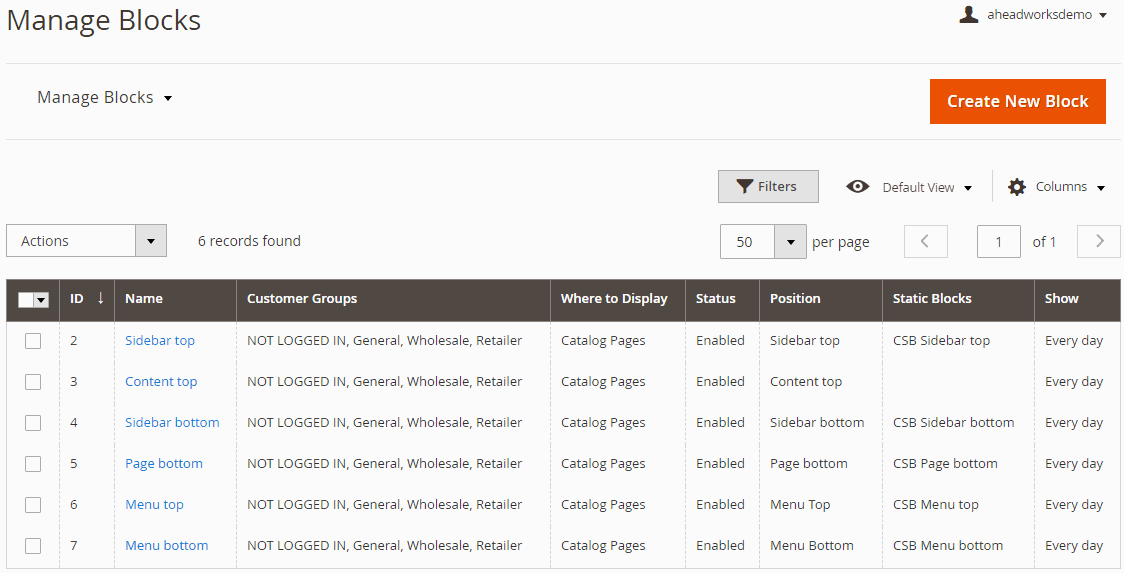Open the Sidebar bottom block link
Viewport: 1124px width, 573px height.
coord(172,423)
